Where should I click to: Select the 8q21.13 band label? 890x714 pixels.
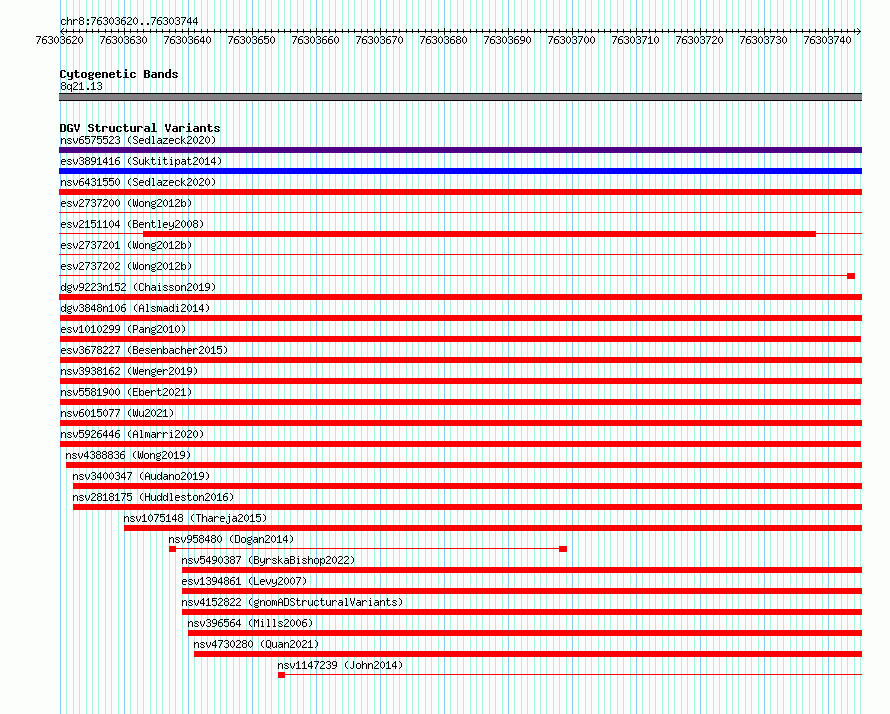click(x=81, y=86)
